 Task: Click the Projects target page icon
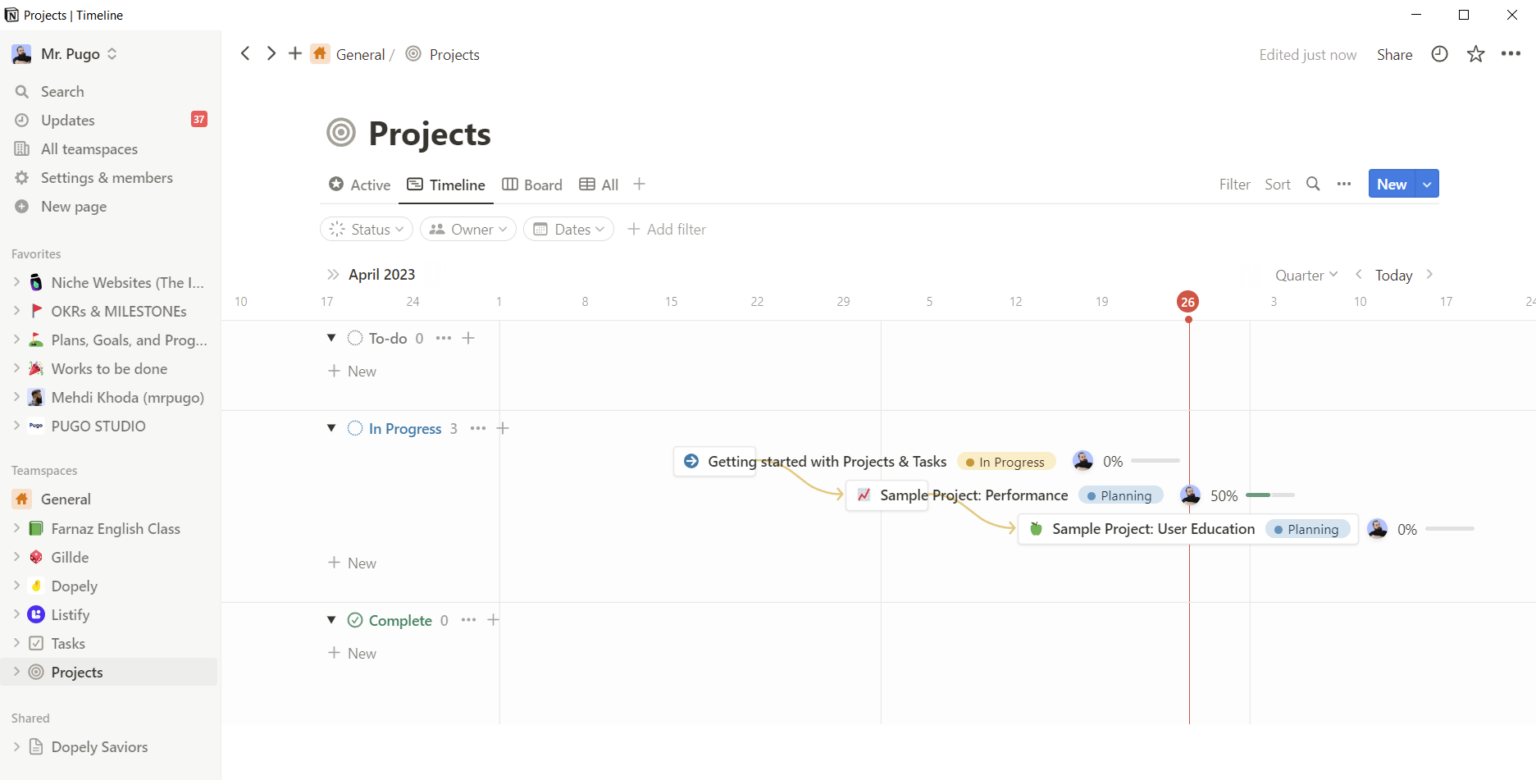pyautogui.click(x=340, y=132)
